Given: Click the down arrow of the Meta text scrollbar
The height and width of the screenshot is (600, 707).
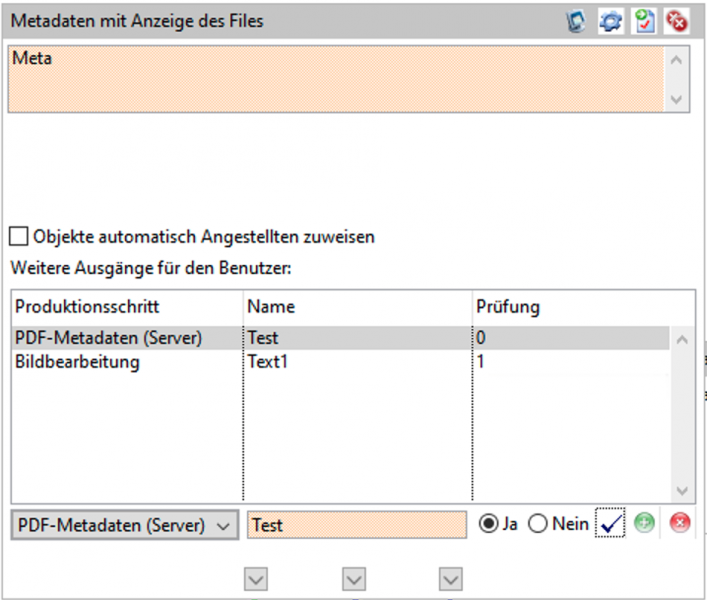Looking at the screenshot, I should (x=677, y=99).
